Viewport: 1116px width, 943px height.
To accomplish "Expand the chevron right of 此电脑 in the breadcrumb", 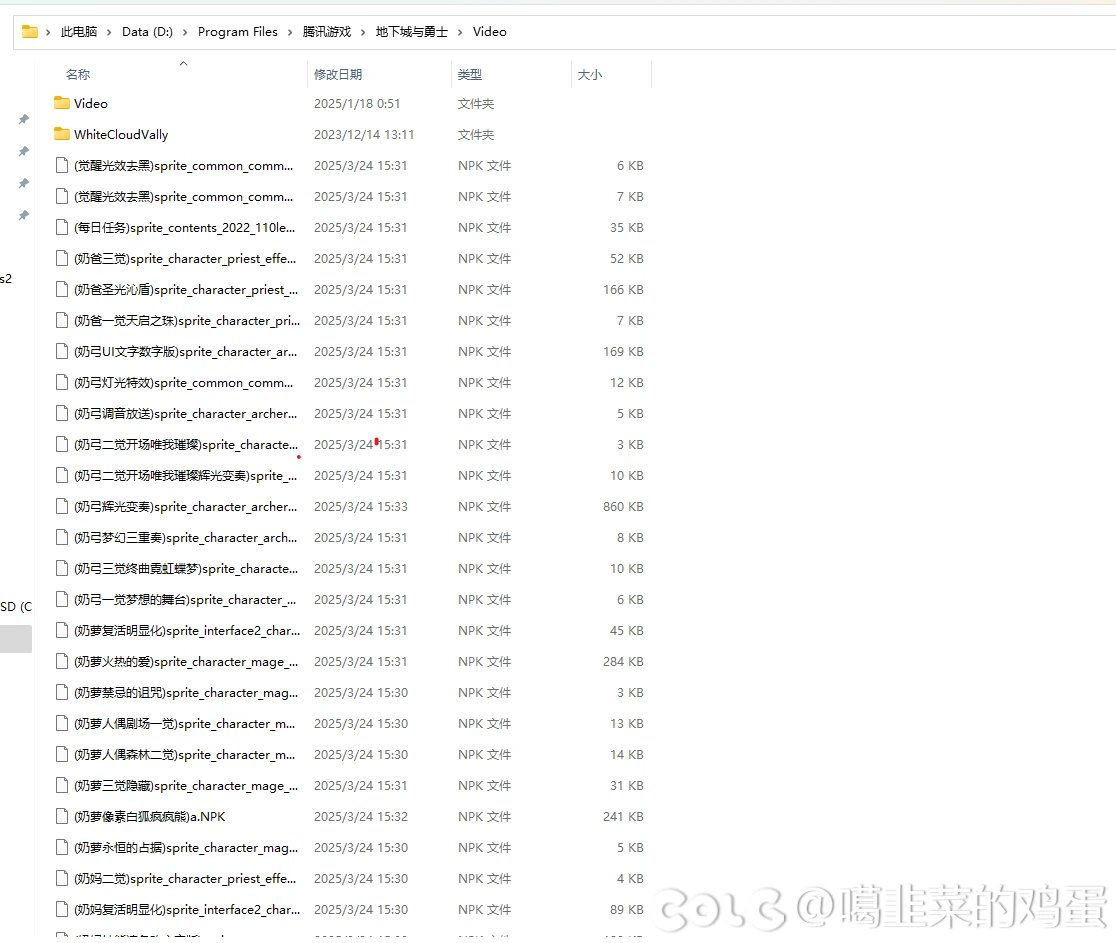I will (110, 32).
